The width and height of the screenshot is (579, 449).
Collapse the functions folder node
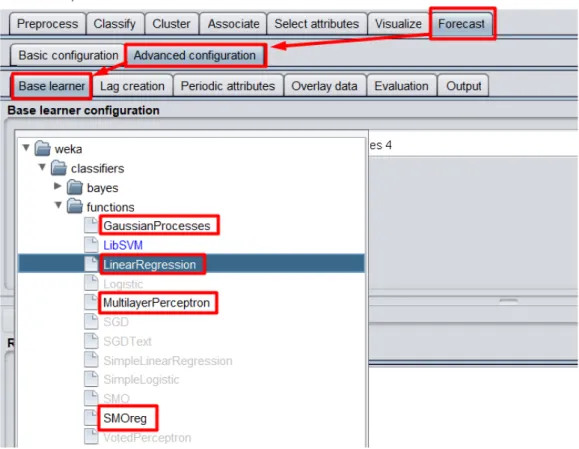(58, 205)
